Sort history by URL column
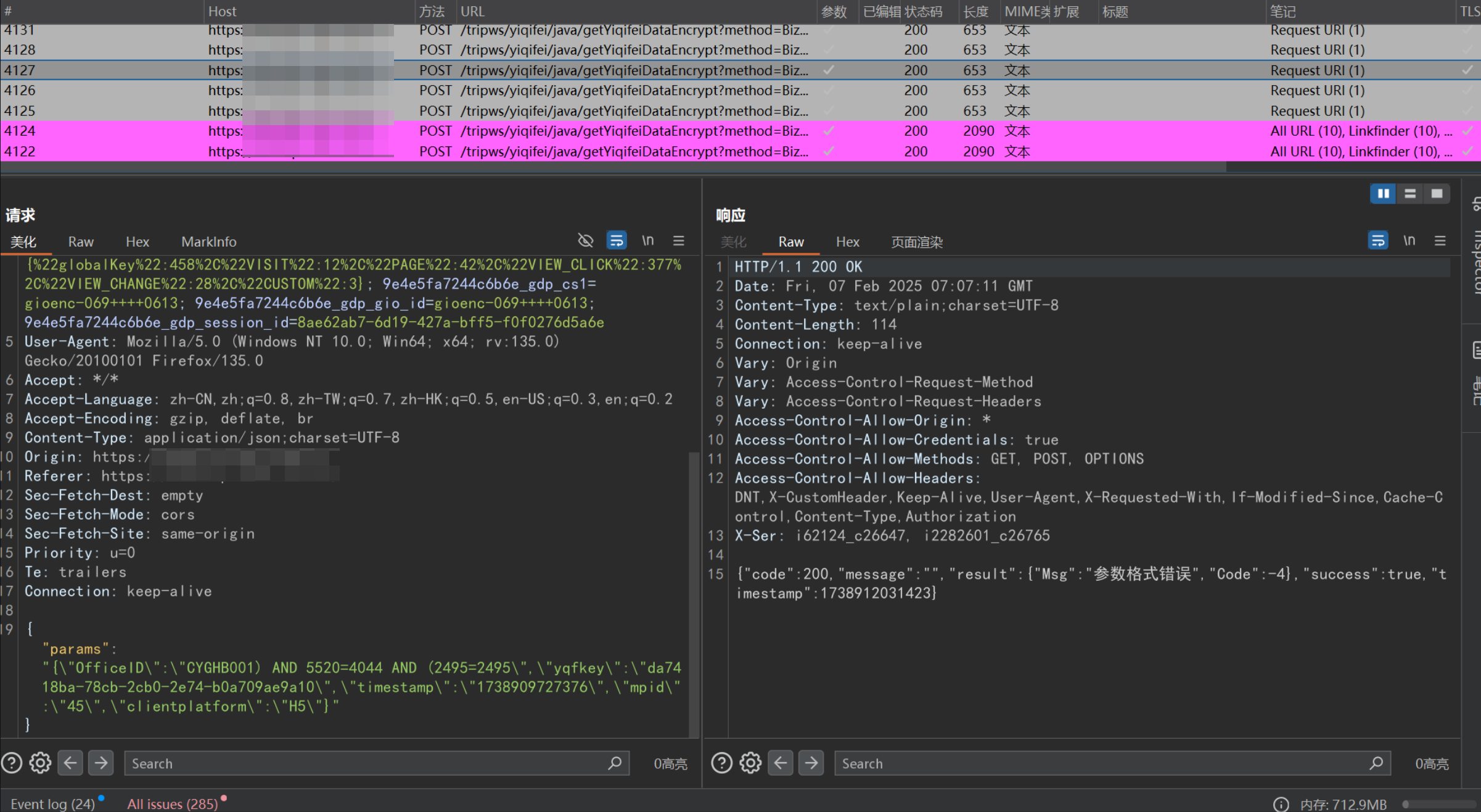Image resolution: width=1481 pixels, height=812 pixels. pyautogui.click(x=636, y=12)
